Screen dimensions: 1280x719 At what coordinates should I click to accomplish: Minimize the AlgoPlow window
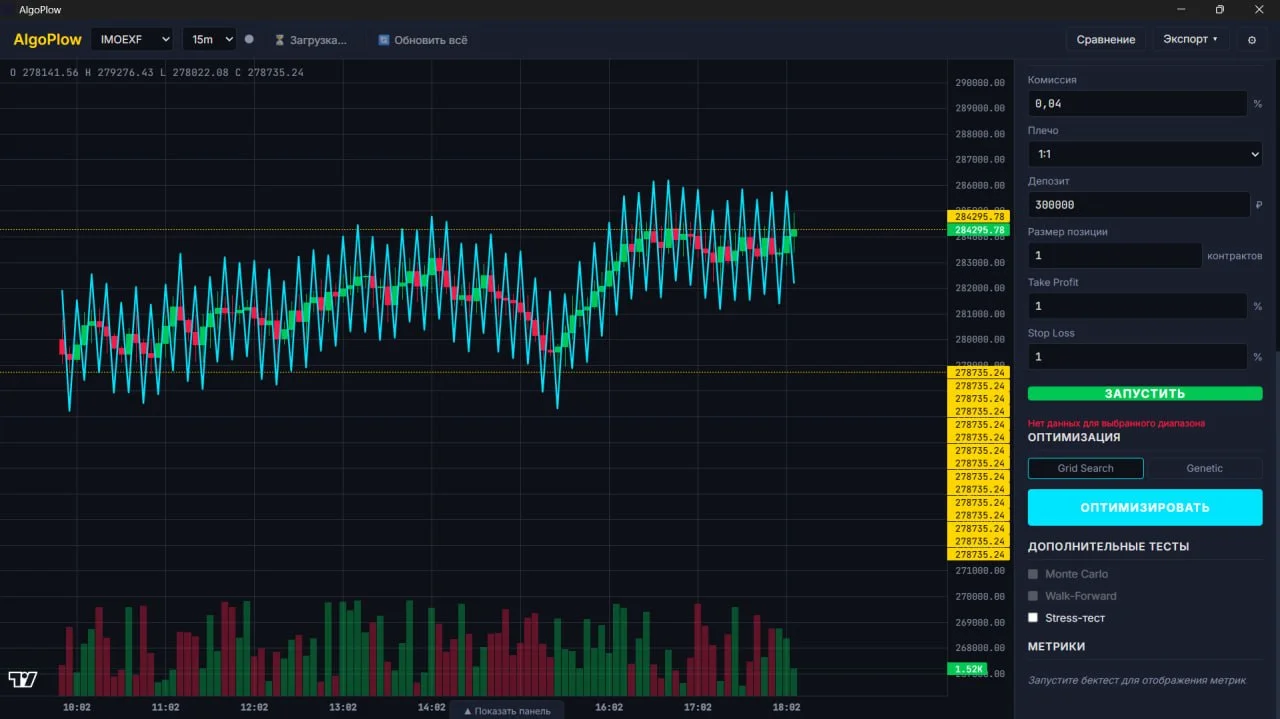1182,9
